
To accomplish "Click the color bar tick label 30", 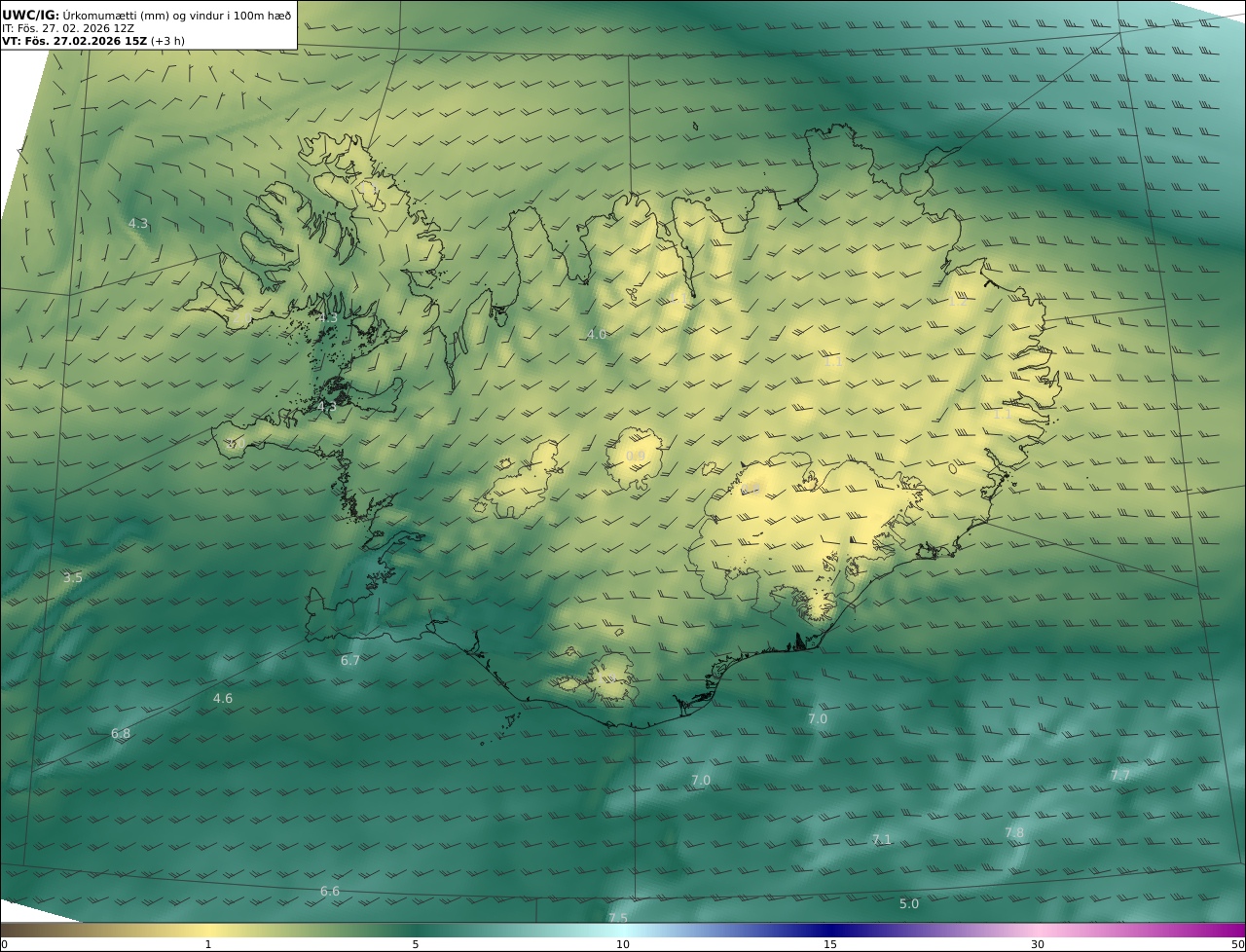I will [x=1038, y=944].
